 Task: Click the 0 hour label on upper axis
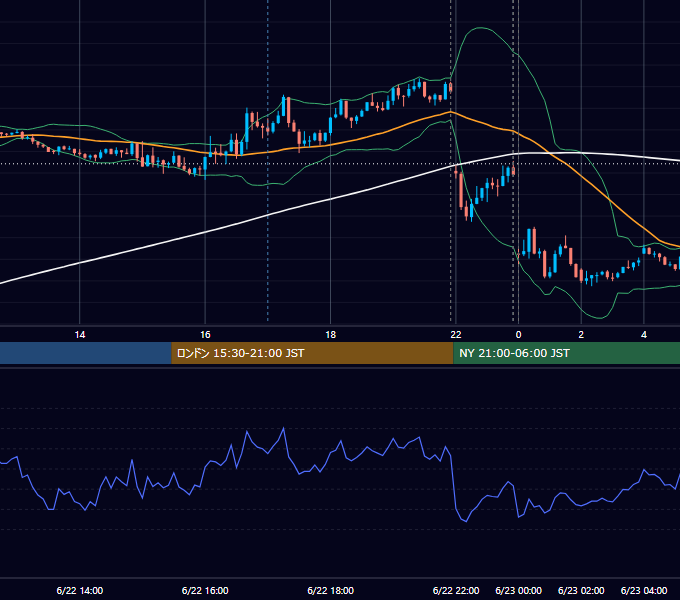518,335
